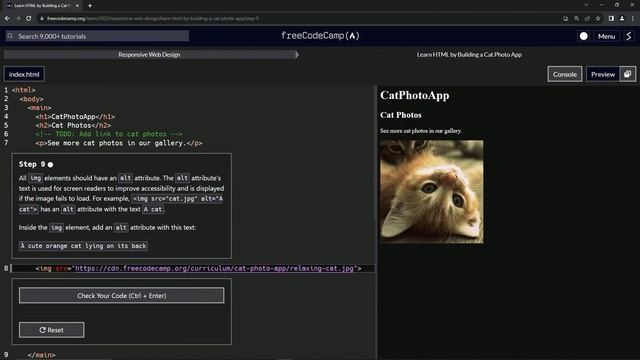The height and width of the screenshot is (360, 640).
Task: Toggle the Console pane button
Action: (x=565, y=74)
